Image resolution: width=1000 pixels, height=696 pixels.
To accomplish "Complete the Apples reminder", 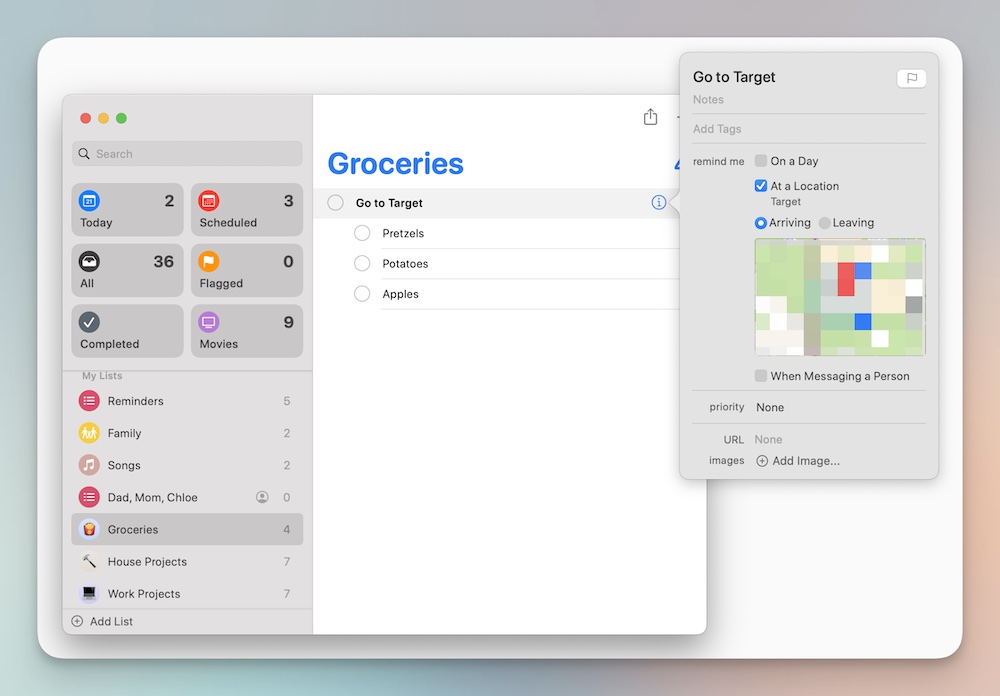I will [362, 293].
